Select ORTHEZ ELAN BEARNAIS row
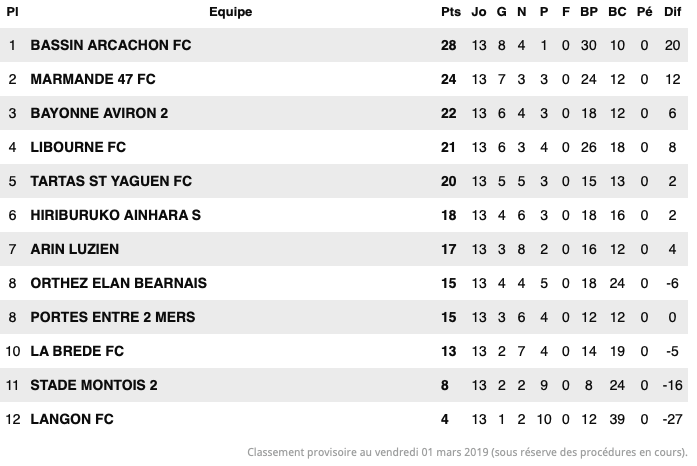 [x=119, y=283]
